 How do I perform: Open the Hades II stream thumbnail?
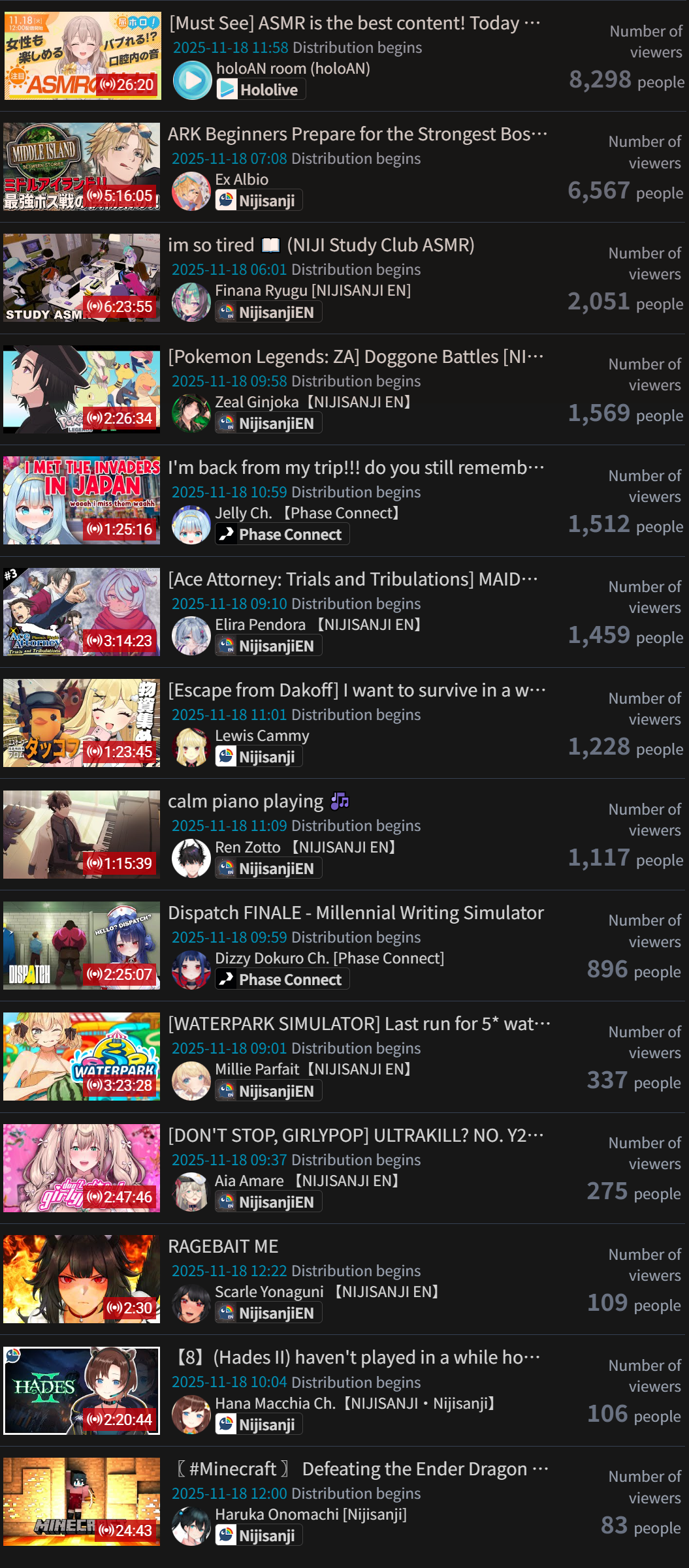[82, 1390]
